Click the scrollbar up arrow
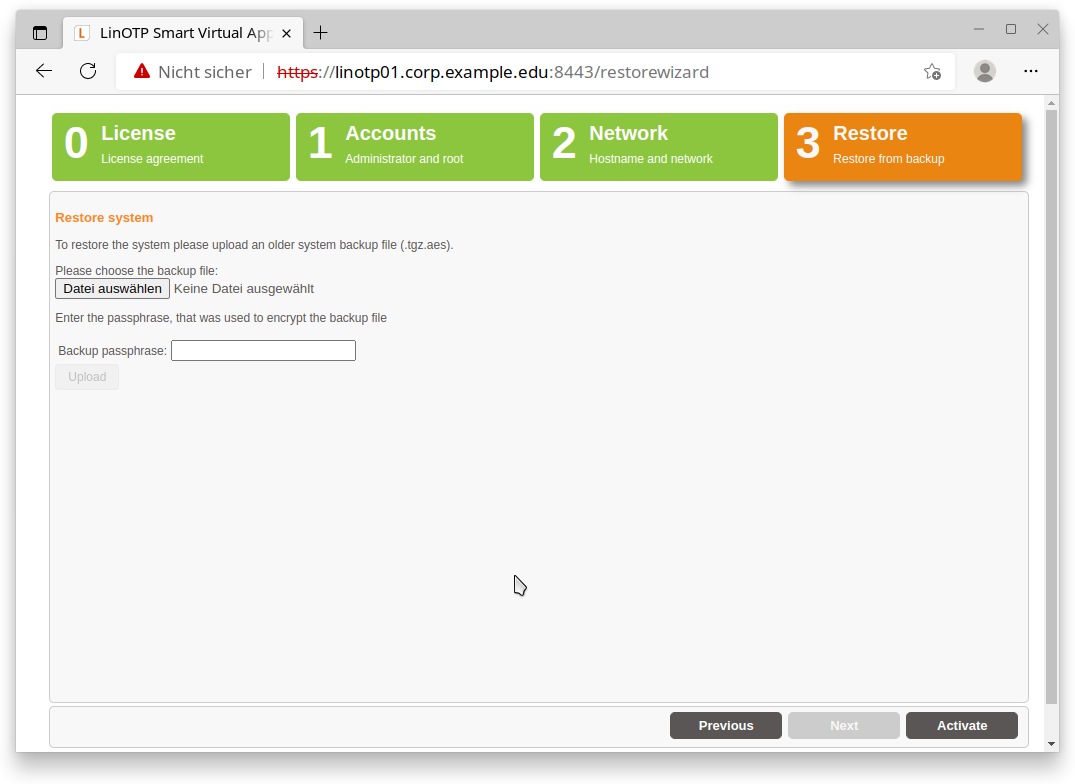 pos(1051,102)
